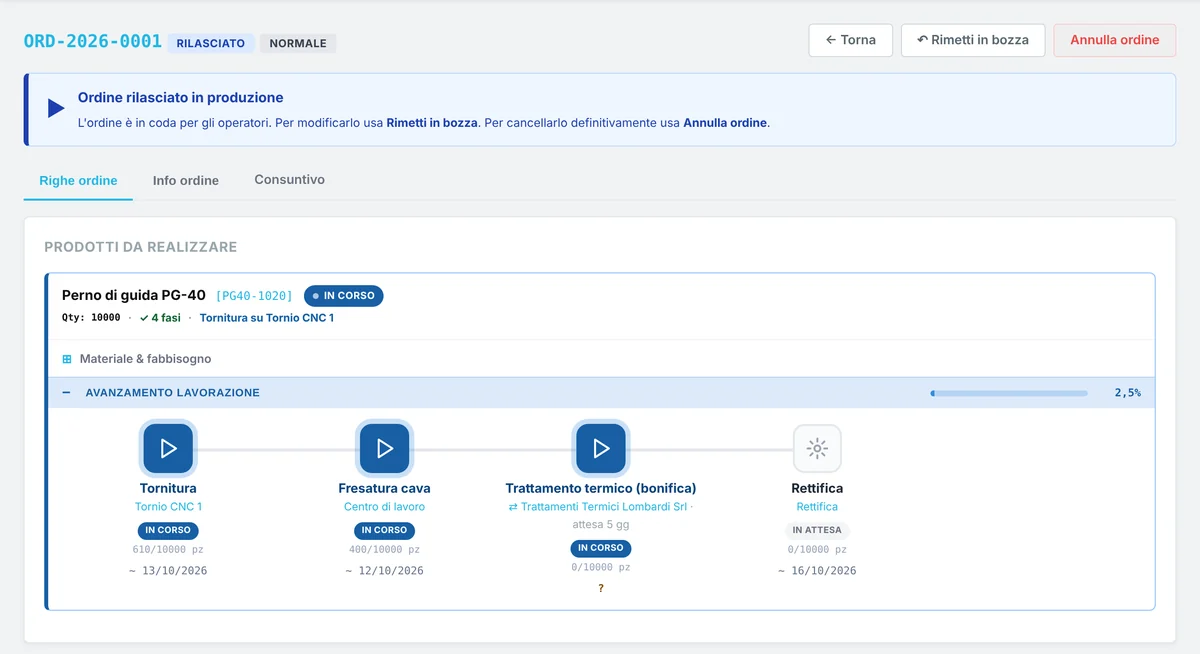Switch to the Info ordine tab
Image resolution: width=1200 pixels, height=654 pixels.
click(186, 180)
